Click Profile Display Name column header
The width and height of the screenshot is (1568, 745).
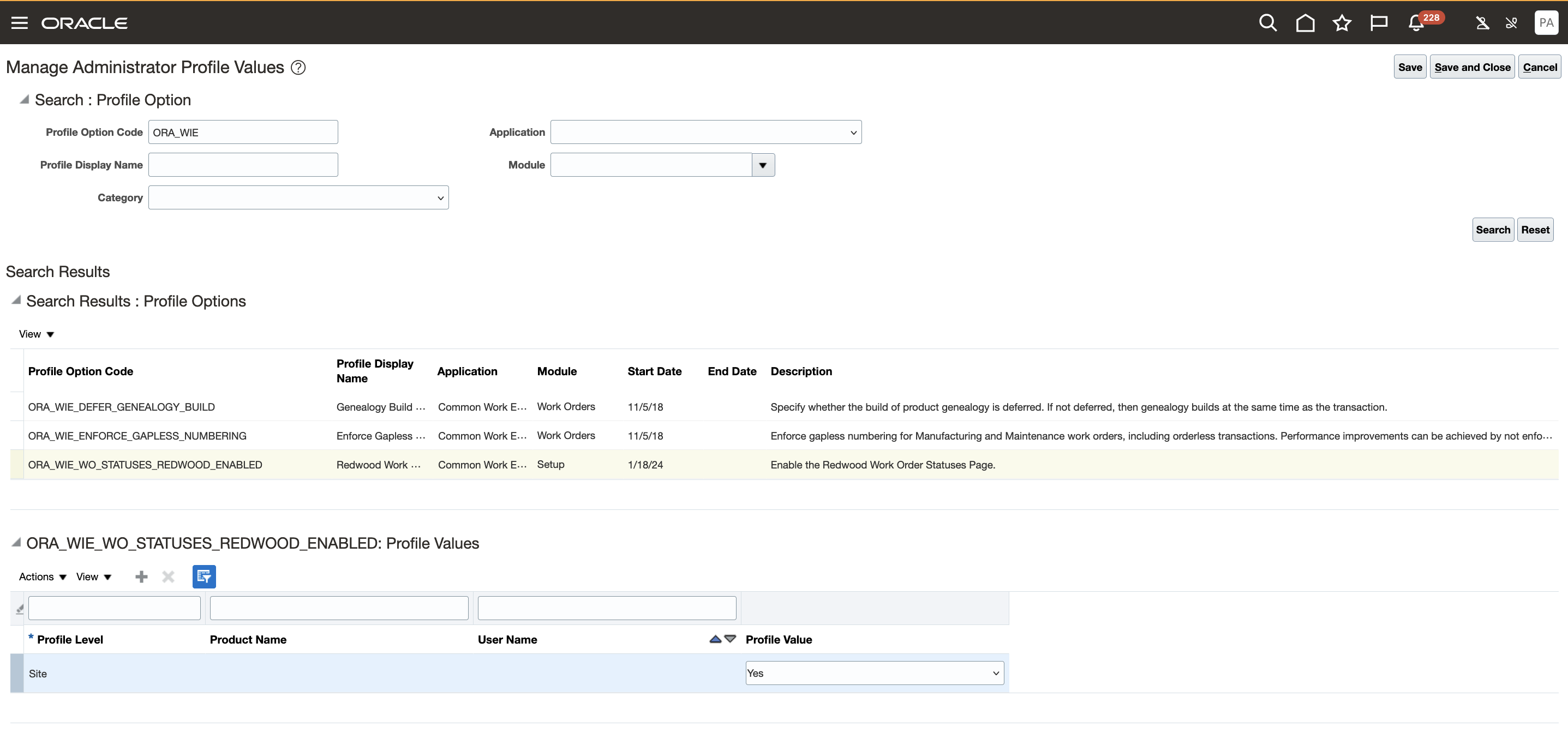pyautogui.click(x=375, y=371)
